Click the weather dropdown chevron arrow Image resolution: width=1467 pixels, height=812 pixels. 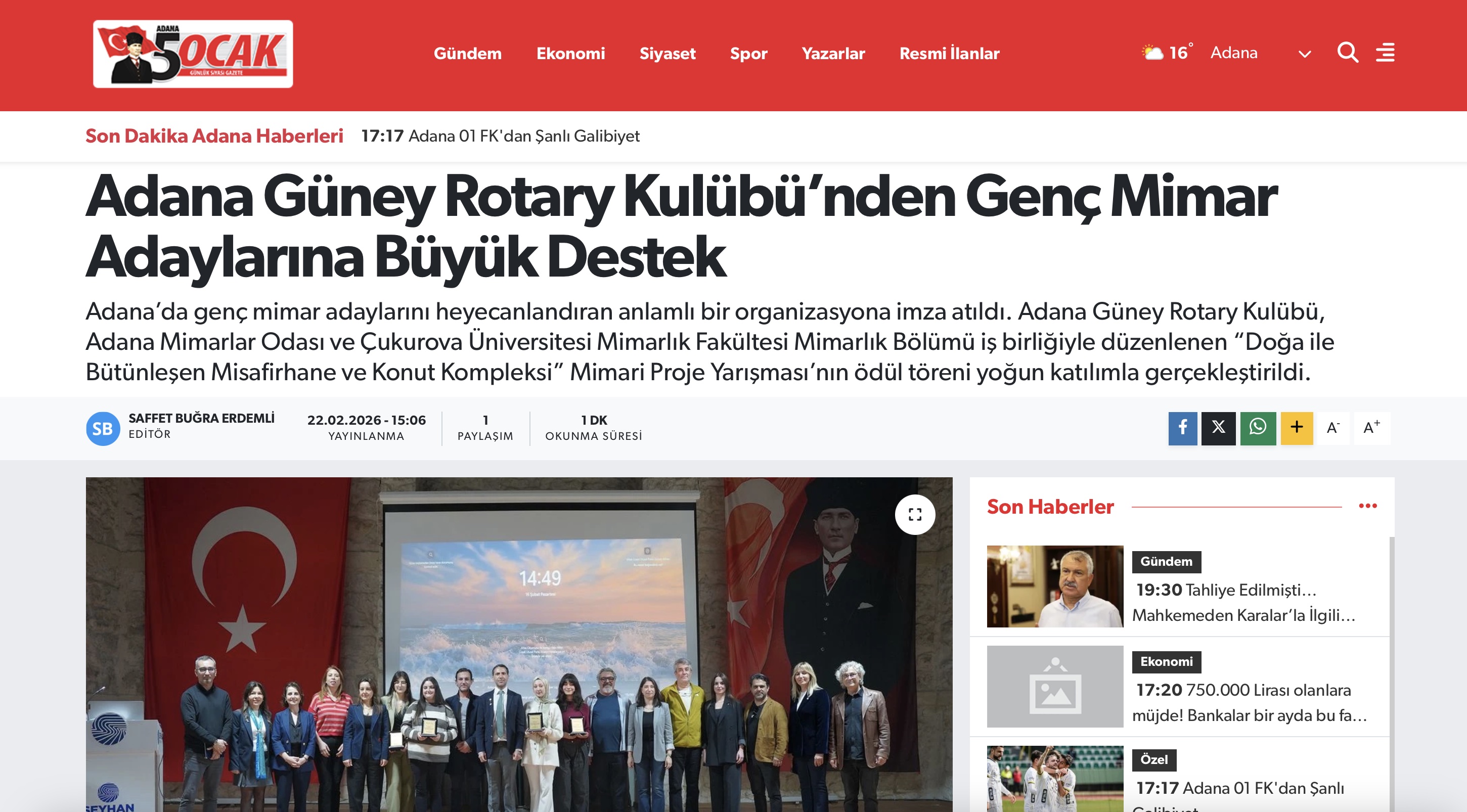point(1304,55)
